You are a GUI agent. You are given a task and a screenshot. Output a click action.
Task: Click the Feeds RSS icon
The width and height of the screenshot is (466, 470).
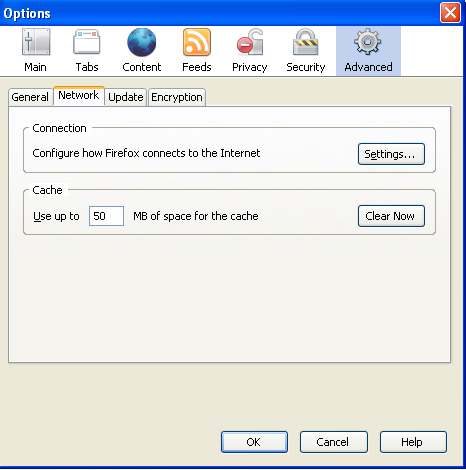point(197,42)
